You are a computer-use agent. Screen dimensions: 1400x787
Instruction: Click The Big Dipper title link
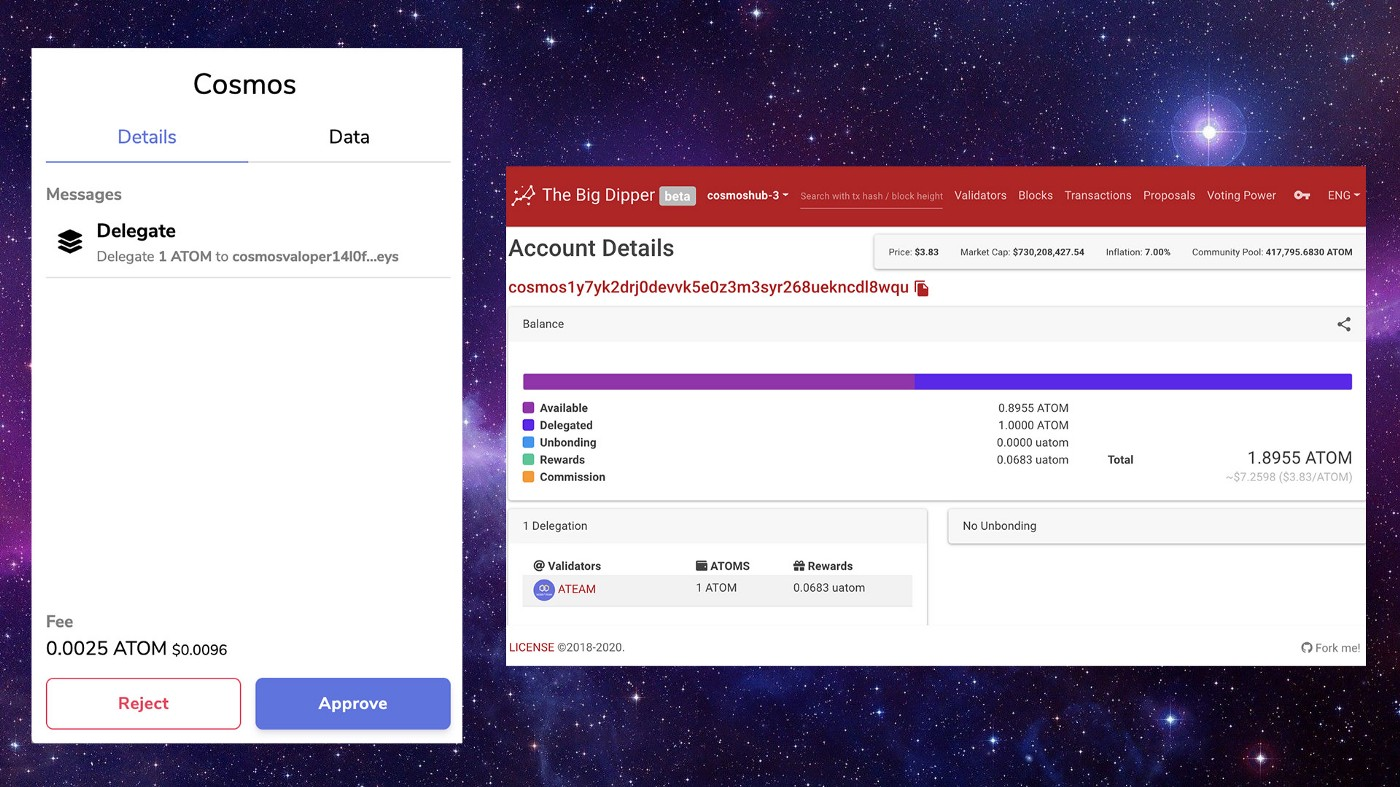[x=598, y=195]
